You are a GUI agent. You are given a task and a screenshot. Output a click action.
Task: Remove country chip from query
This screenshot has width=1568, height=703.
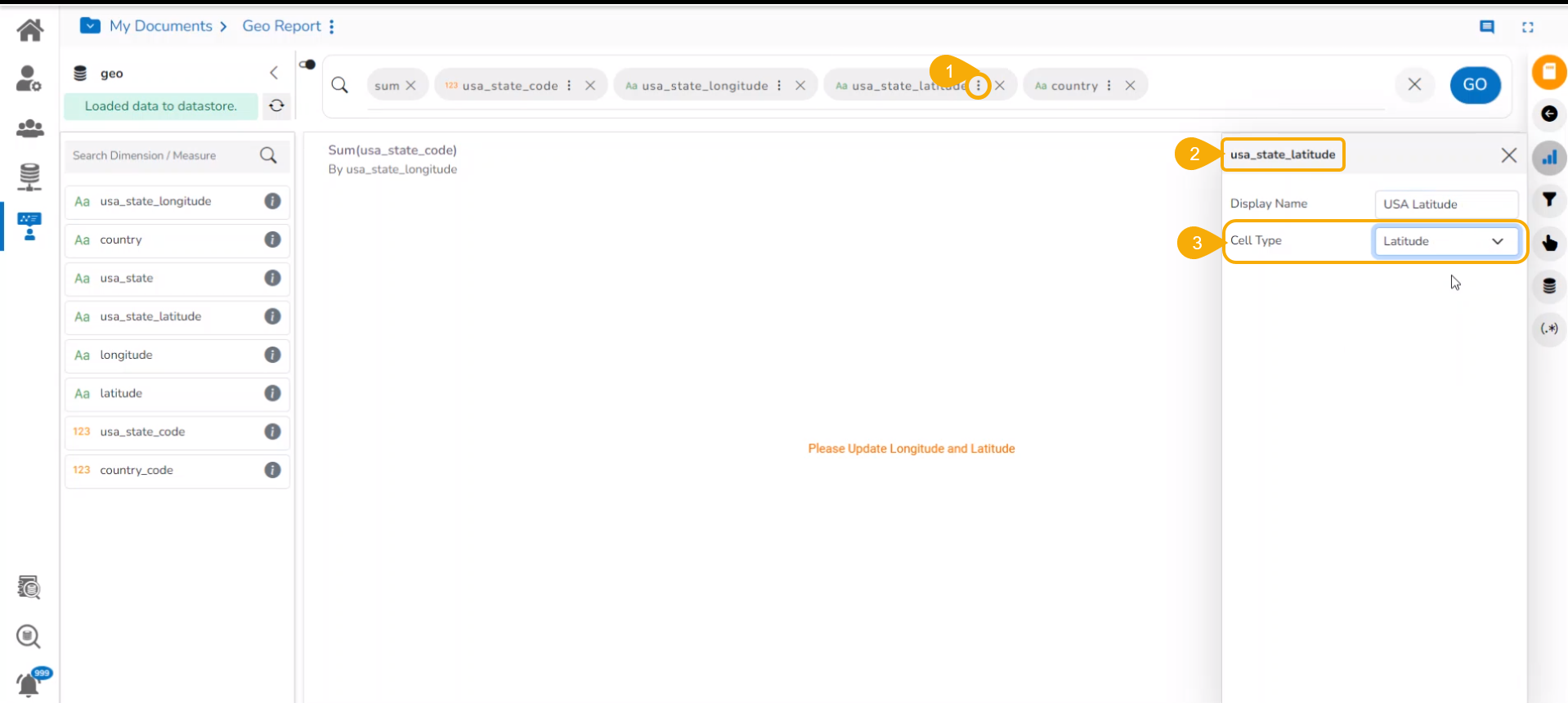pyautogui.click(x=1130, y=85)
